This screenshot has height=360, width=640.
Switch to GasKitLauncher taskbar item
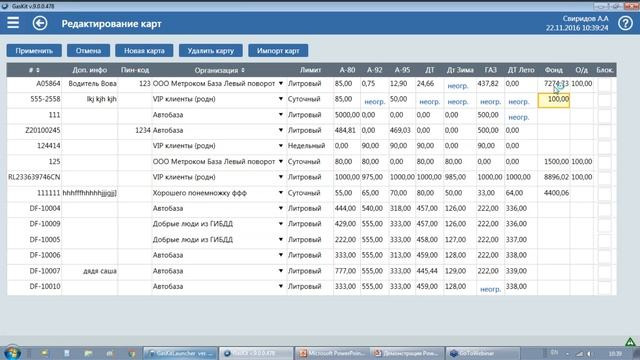pos(181,353)
